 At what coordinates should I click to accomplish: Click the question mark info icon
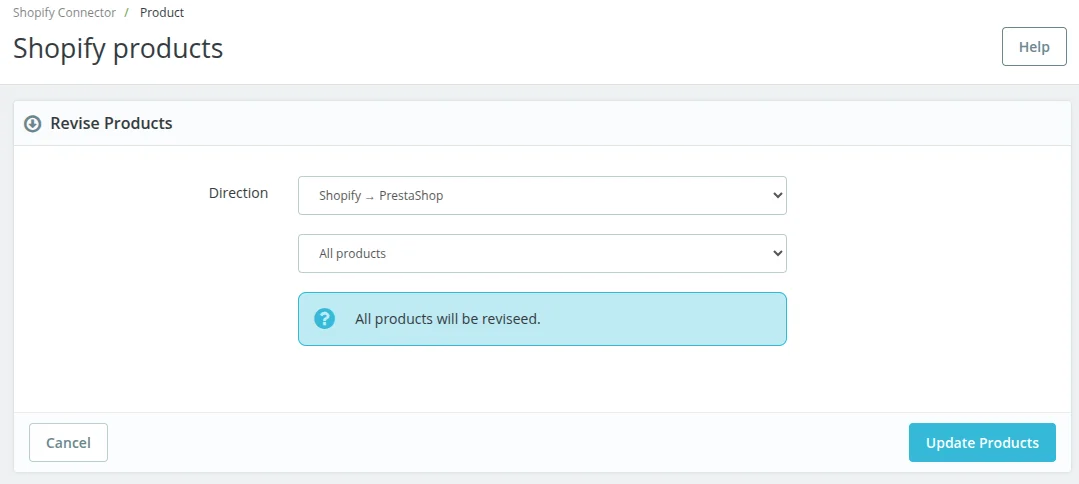[x=324, y=319]
